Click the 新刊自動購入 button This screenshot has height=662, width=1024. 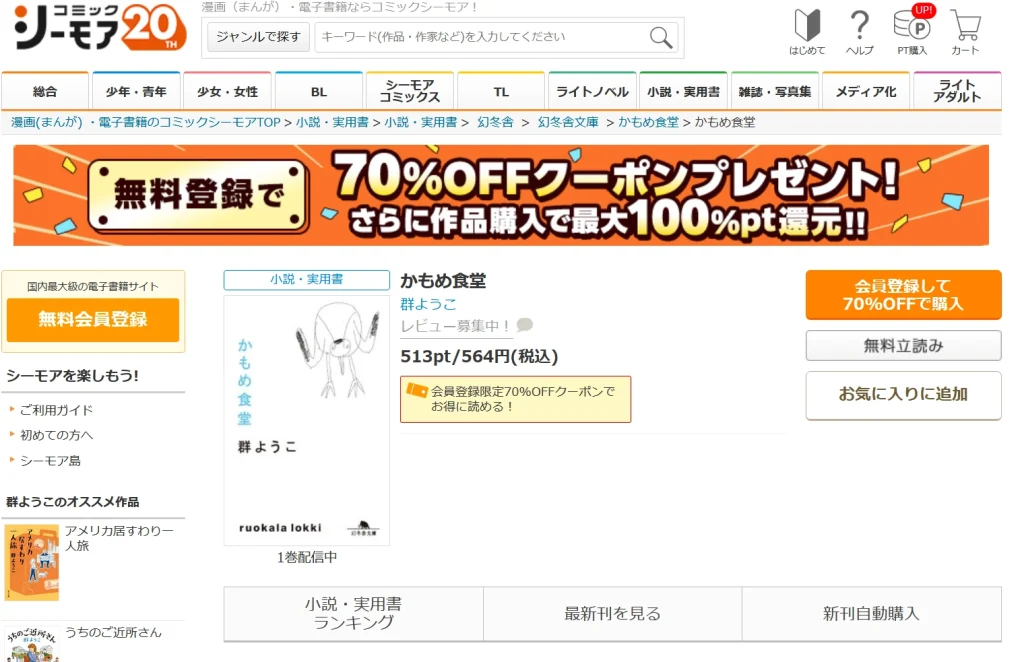[x=871, y=614]
